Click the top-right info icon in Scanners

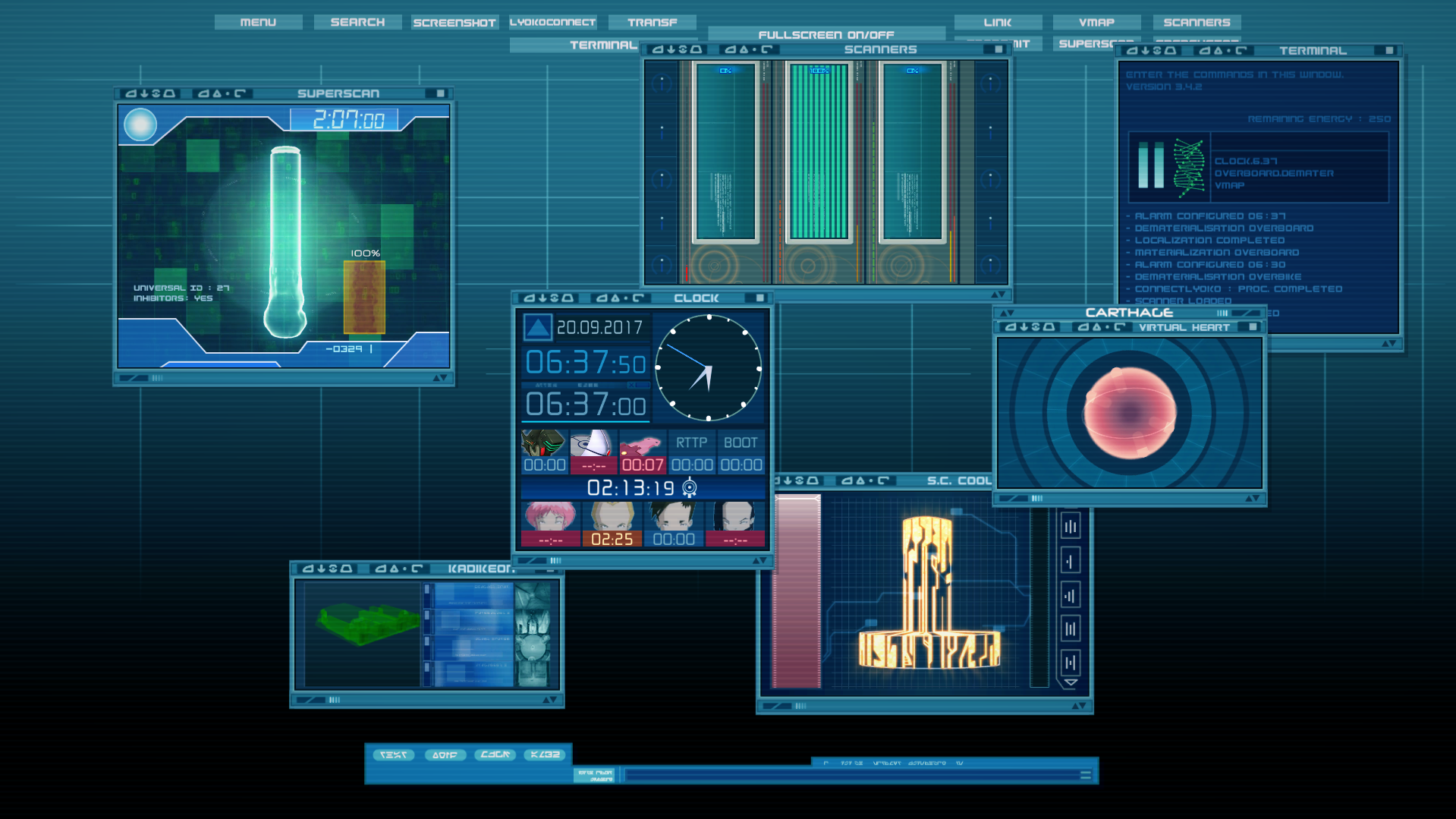990,83
